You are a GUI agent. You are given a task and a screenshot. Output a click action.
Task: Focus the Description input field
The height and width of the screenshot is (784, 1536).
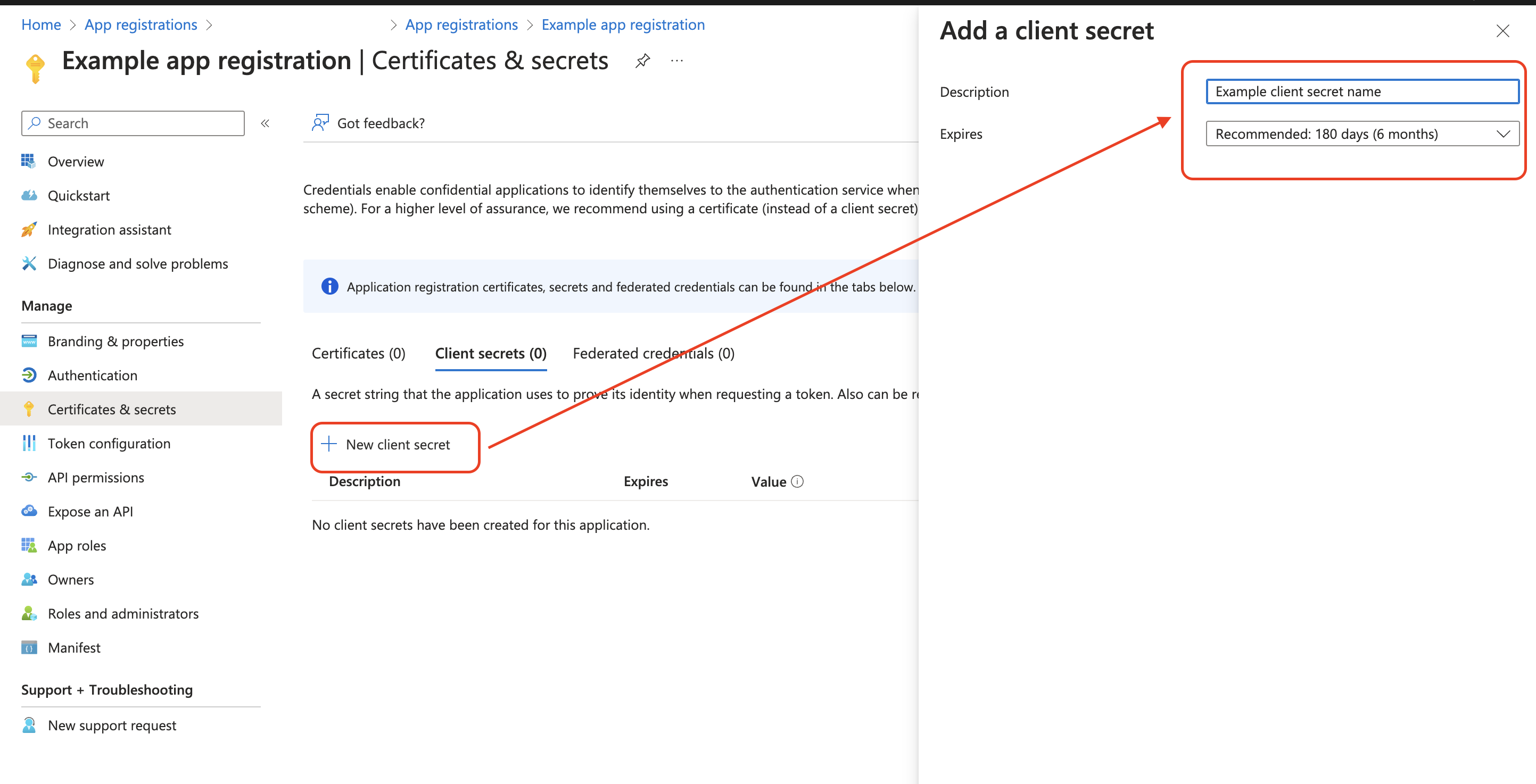tap(1362, 91)
